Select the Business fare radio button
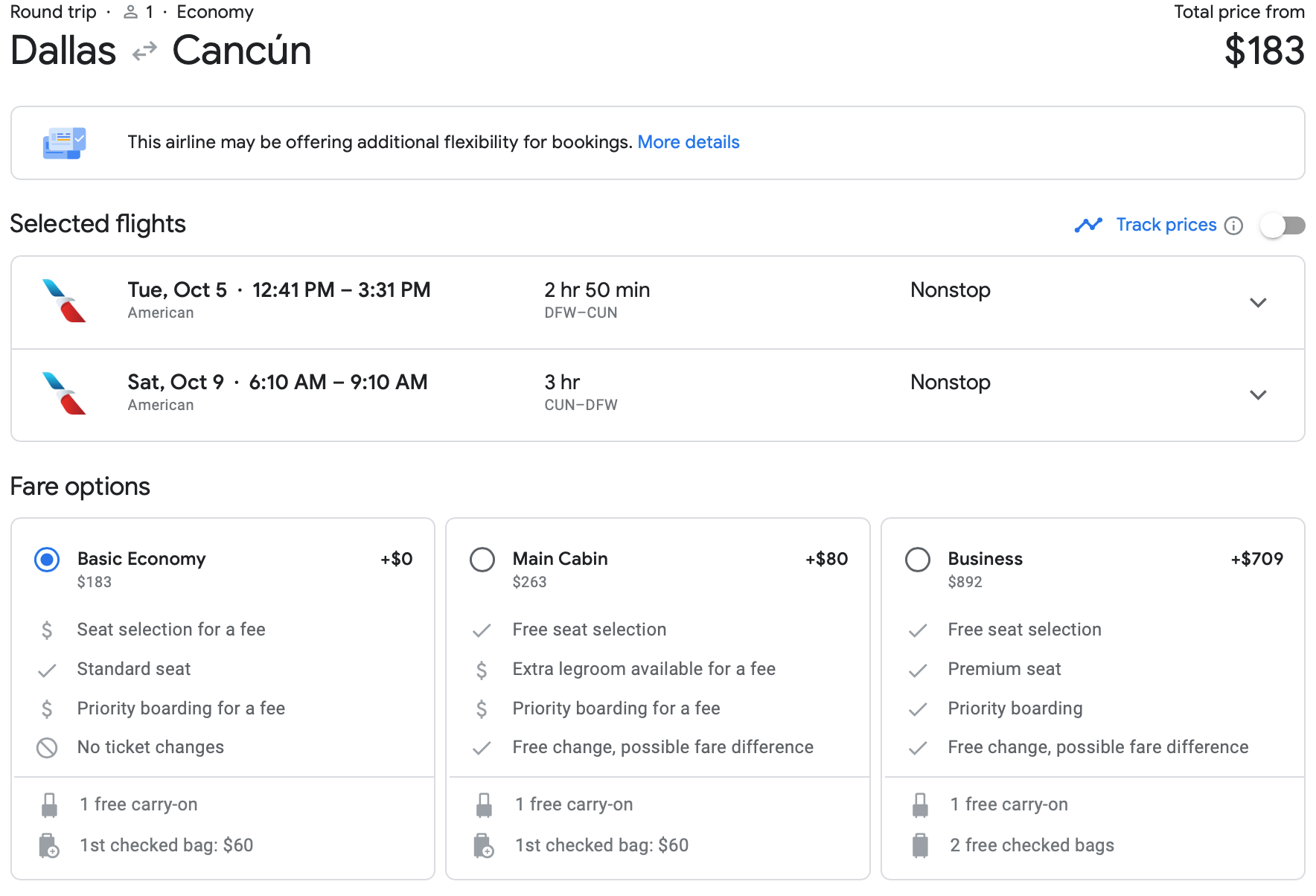The height and width of the screenshot is (896, 1316). (x=918, y=560)
